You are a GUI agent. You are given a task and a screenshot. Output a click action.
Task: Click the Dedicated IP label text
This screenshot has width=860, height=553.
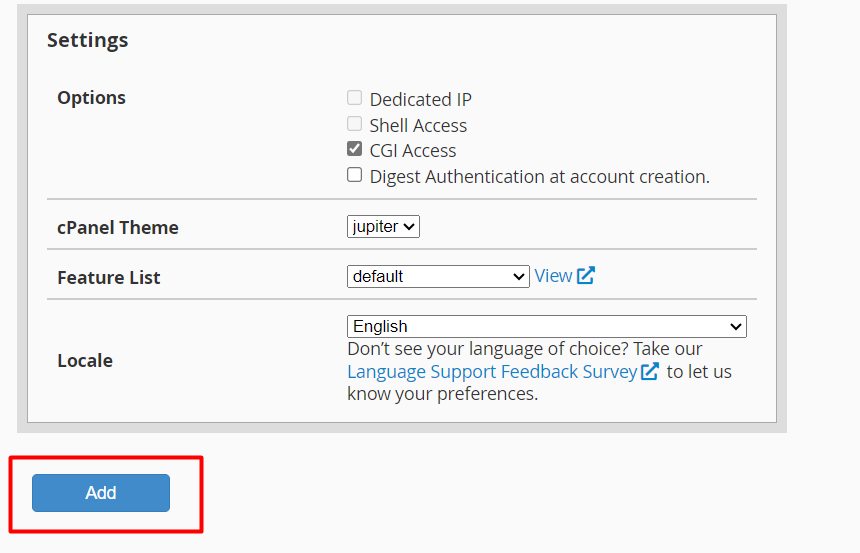coord(420,100)
